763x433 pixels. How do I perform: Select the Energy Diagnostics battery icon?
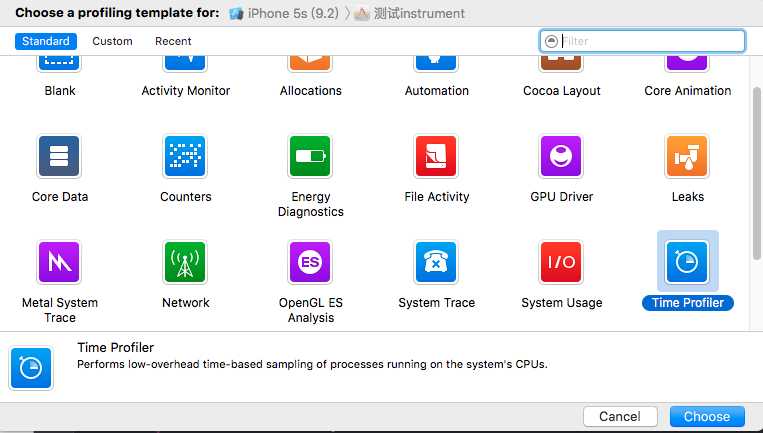(x=310, y=156)
